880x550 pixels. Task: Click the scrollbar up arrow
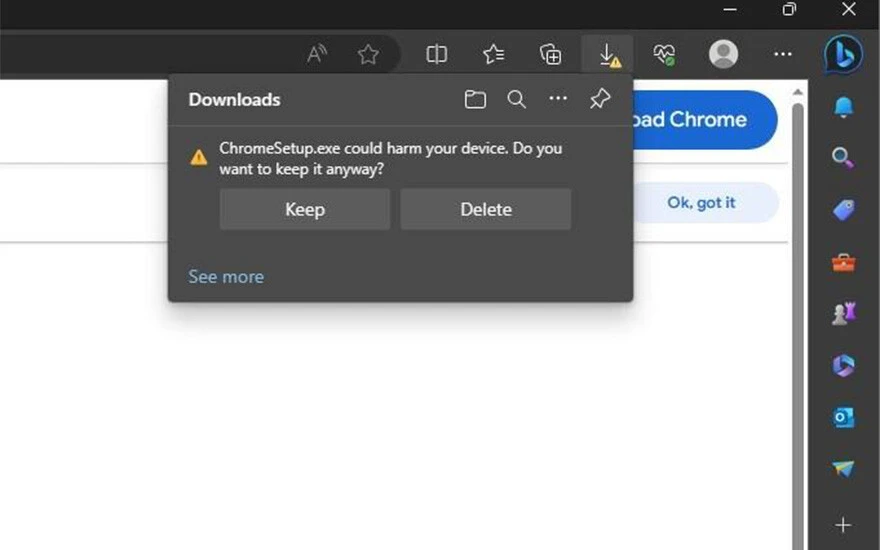798,91
